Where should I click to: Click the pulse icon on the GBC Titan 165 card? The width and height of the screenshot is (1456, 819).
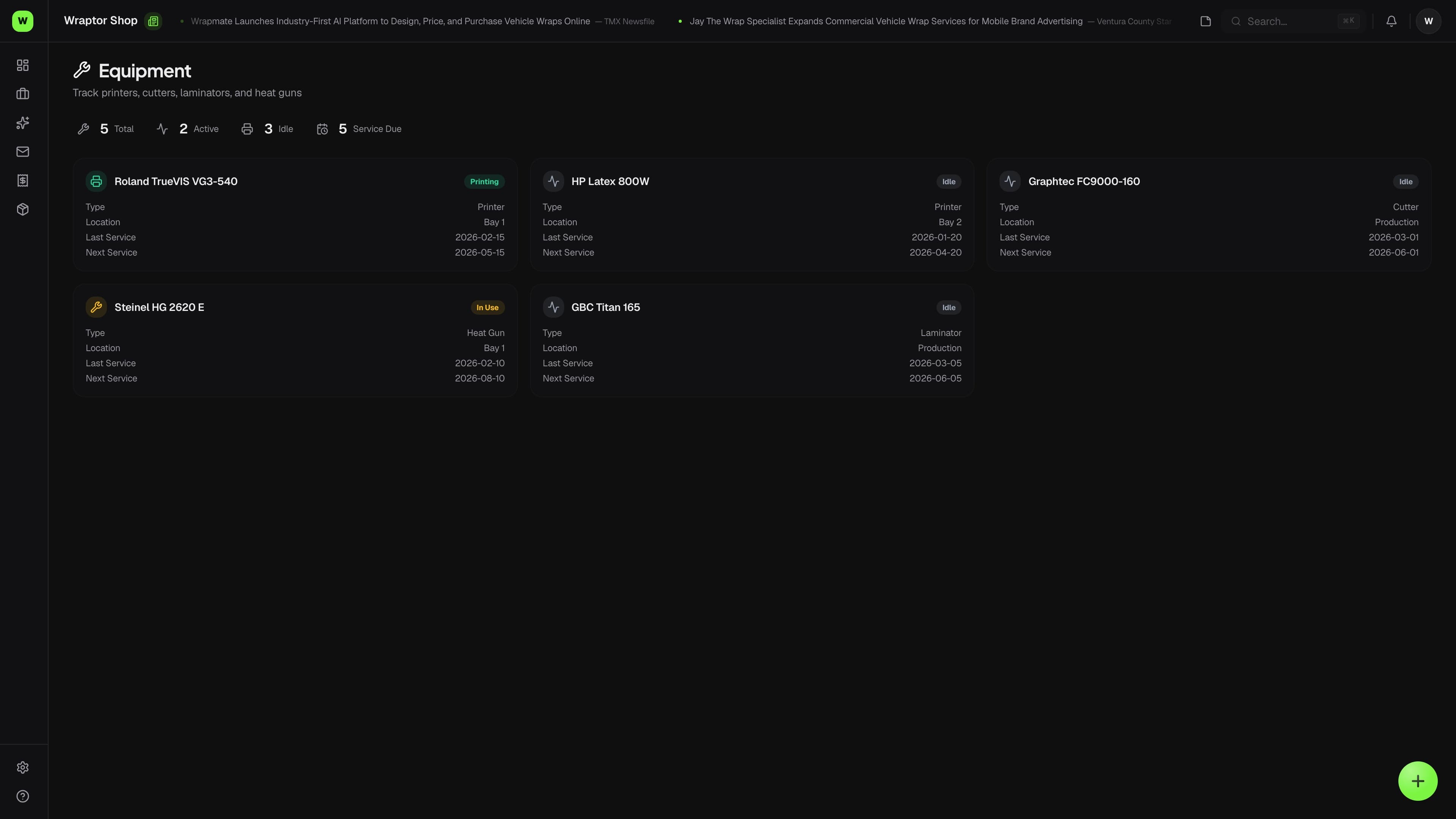point(553,307)
